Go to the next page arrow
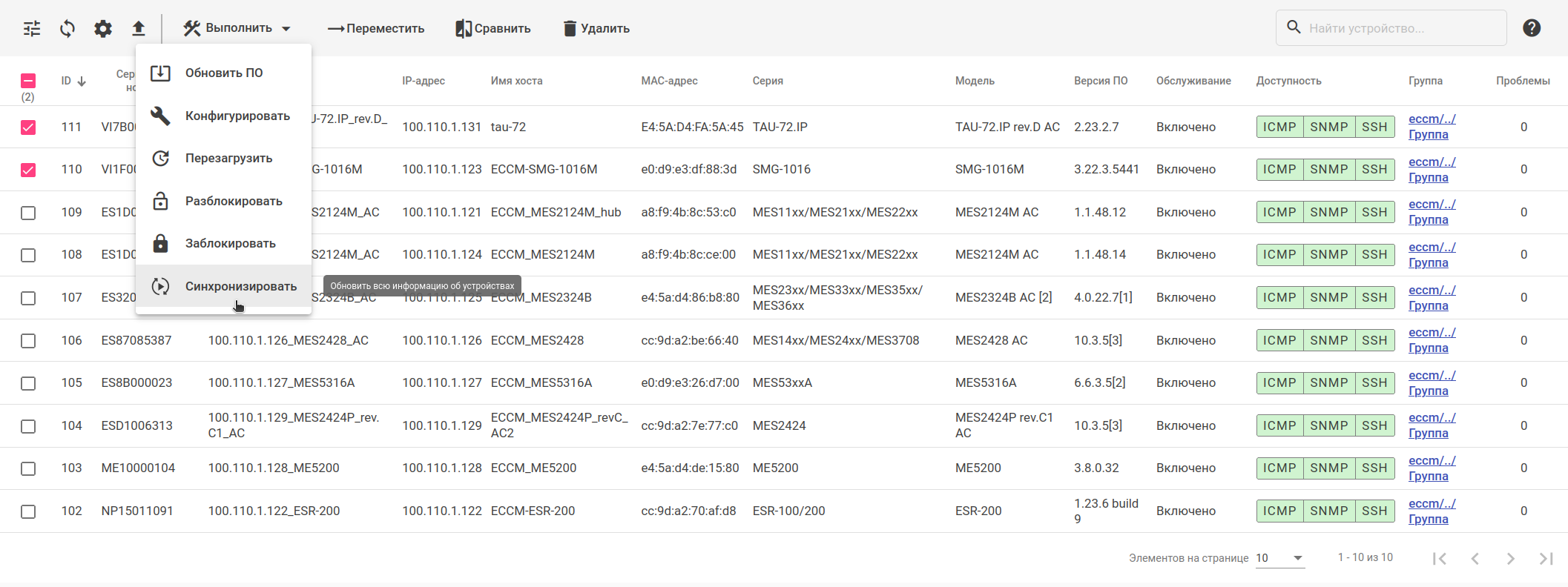 click(x=1510, y=558)
